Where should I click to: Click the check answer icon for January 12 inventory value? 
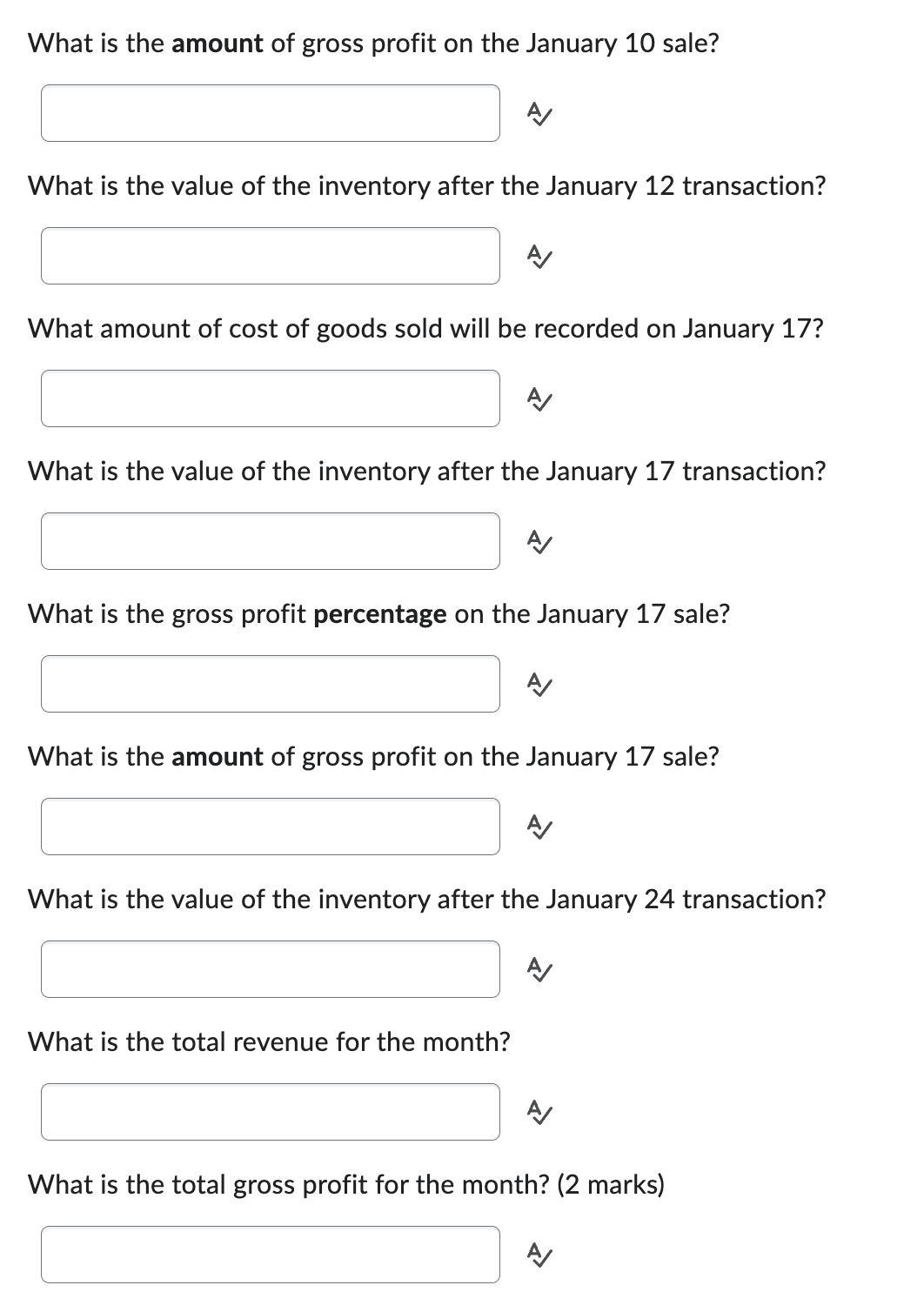click(x=538, y=257)
